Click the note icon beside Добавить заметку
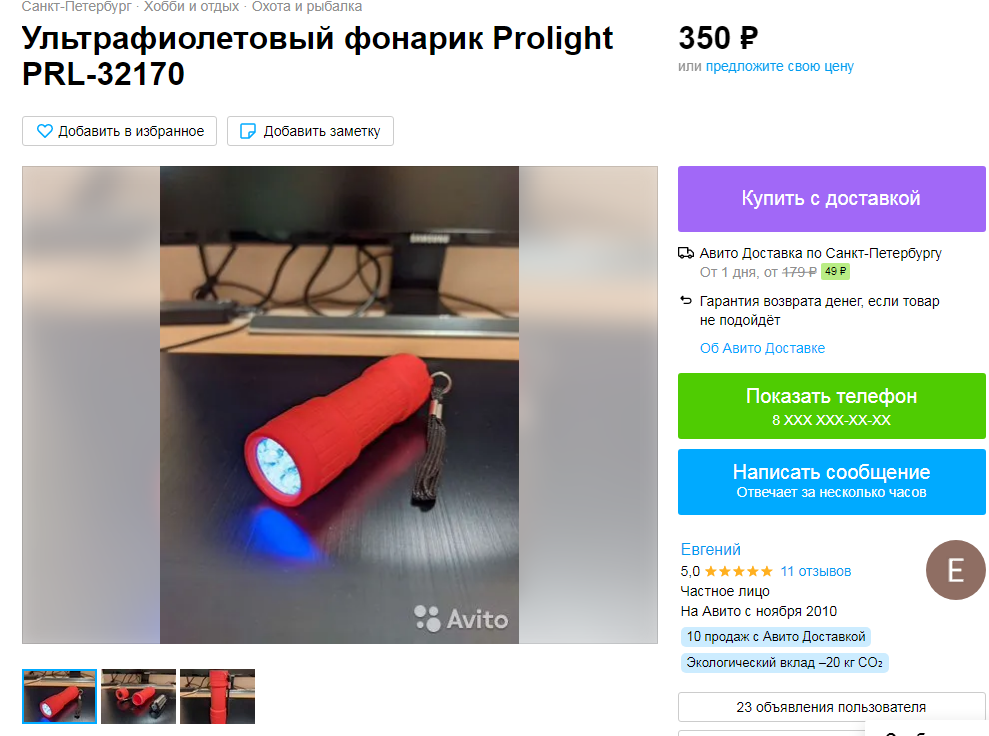Image resolution: width=989 pixels, height=736 pixels. pos(249,131)
